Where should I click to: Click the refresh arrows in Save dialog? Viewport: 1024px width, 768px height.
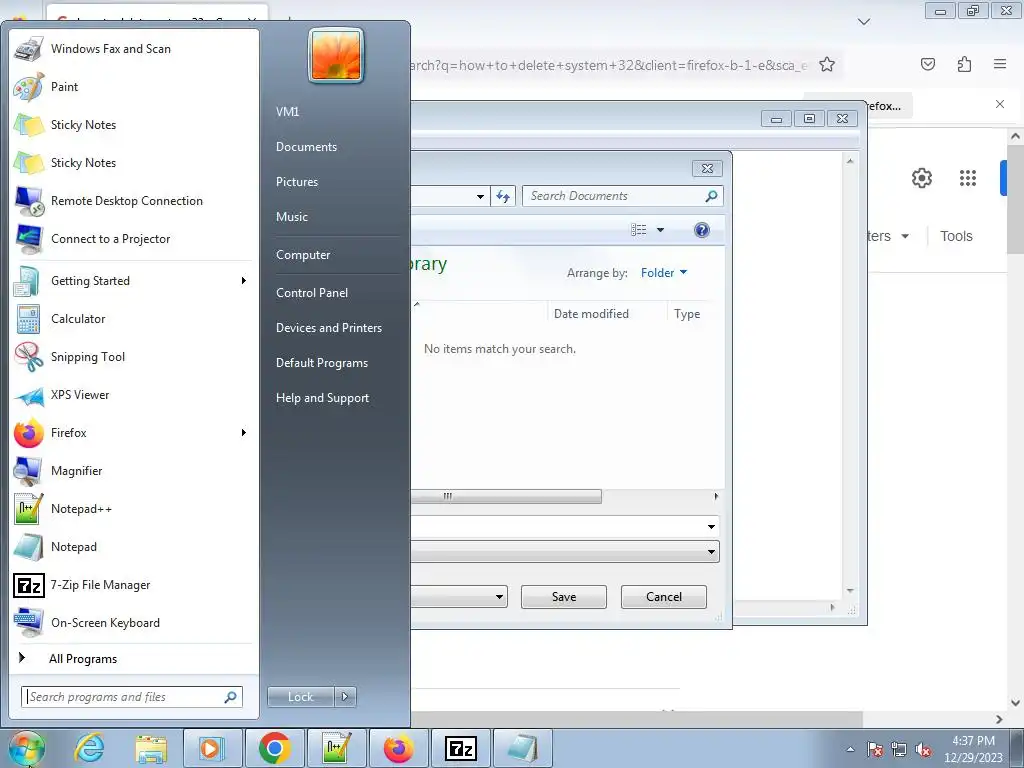point(503,196)
